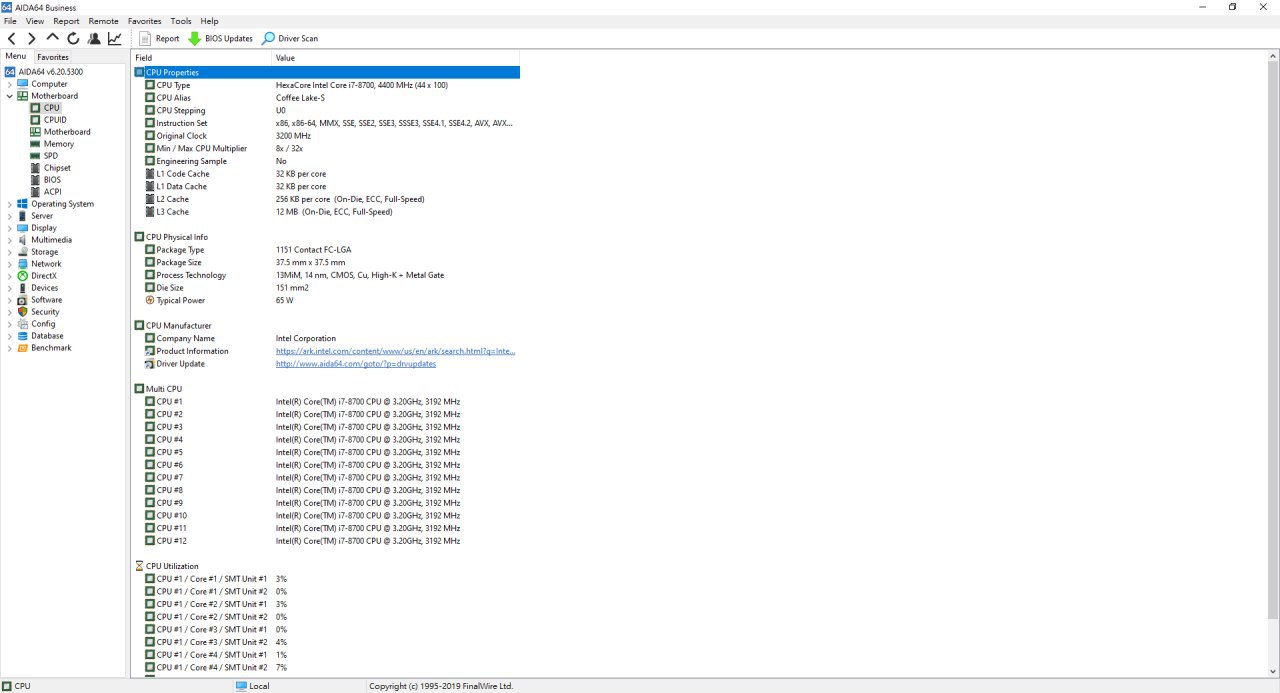Click the Config icon in the tree
This screenshot has height=693, width=1280.
tap(23, 324)
